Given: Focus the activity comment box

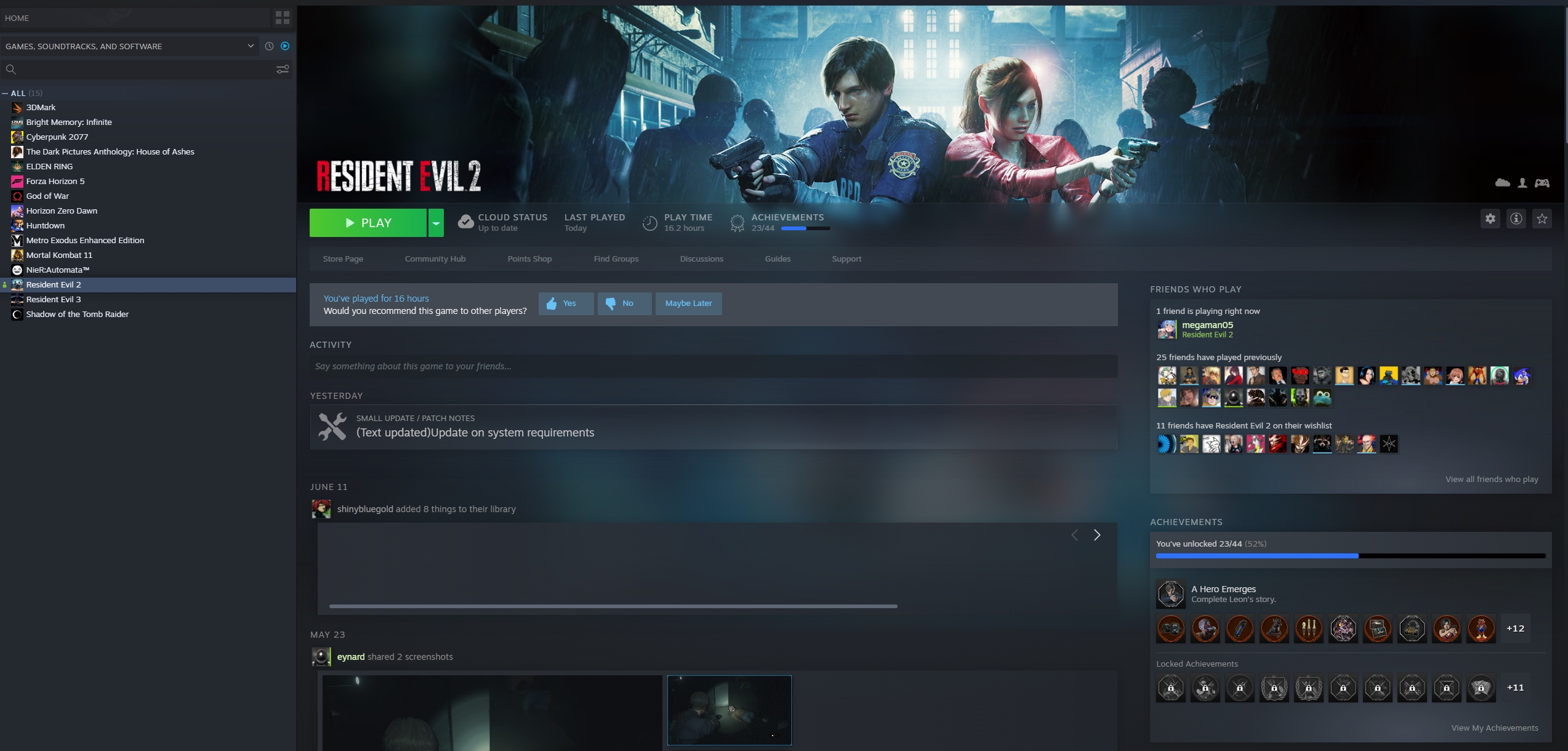Looking at the screenshot, I should pyautogui.click(x=714, y=366).
